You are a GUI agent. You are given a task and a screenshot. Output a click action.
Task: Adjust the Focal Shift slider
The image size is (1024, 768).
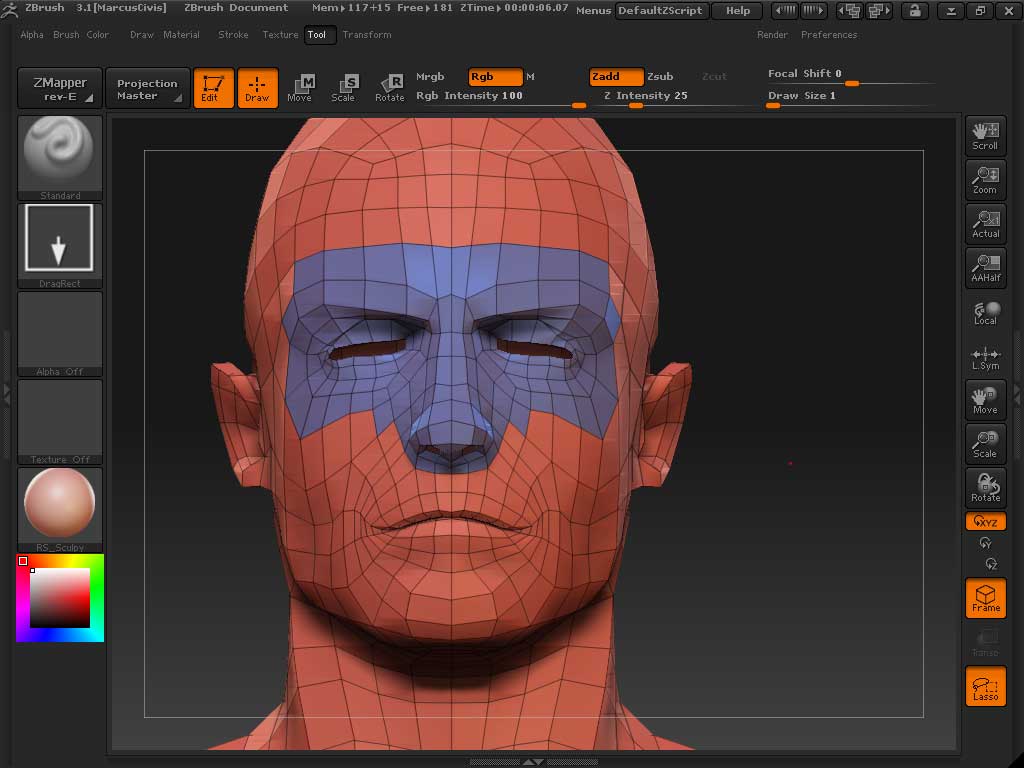pyautogui.click(x=850, y=76)
